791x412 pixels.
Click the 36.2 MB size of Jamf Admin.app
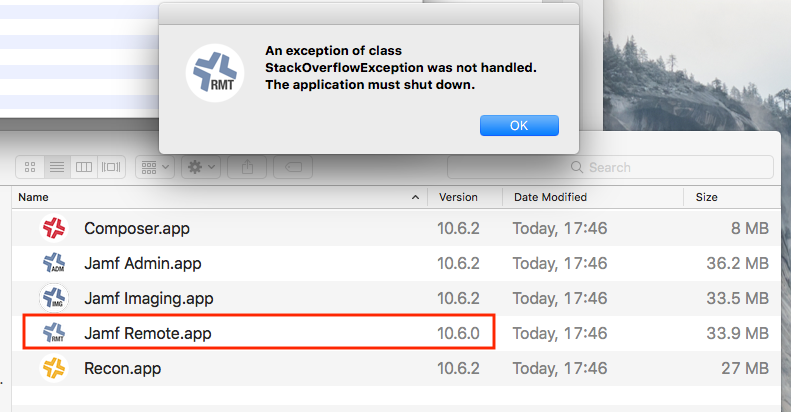(738, 263)
